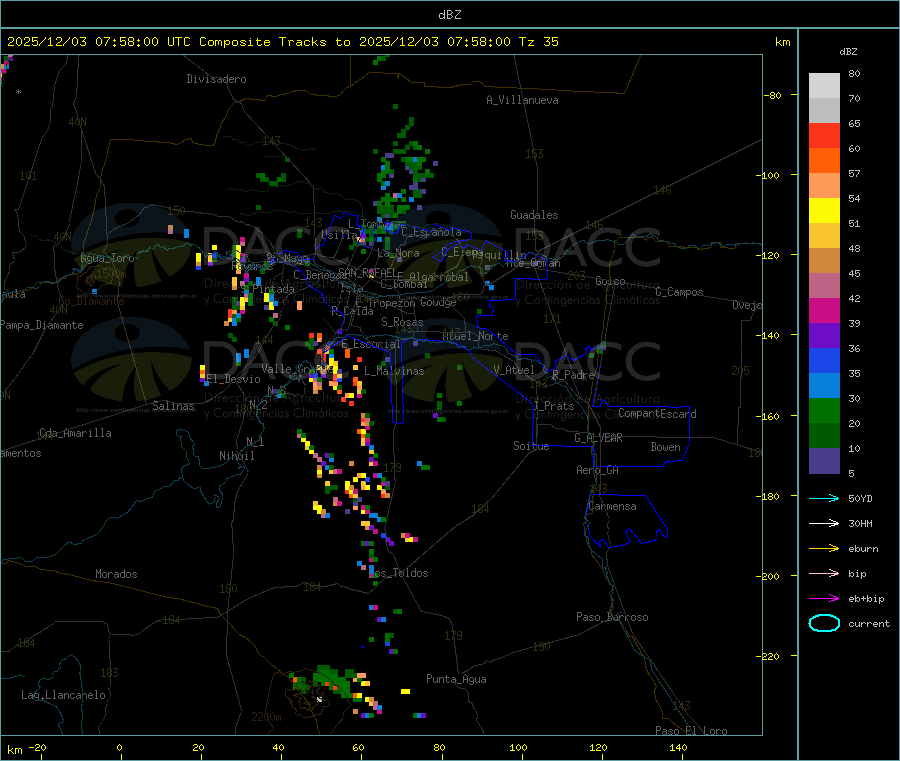Click the Paso_Barroso map label
This screenshot has height=761, width=900.
click(x=612, y=617)
